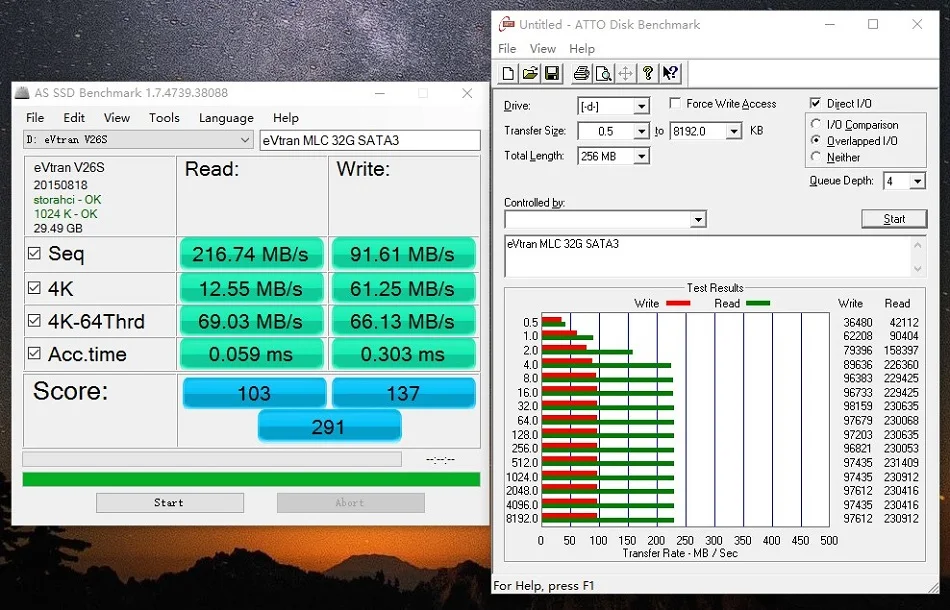Image resolution: width=950 pixels, height=610 pixels.
Task: Click AS SSD Benchmark title bar app icon
Action: pyautogui.click(x=22, y=93)
